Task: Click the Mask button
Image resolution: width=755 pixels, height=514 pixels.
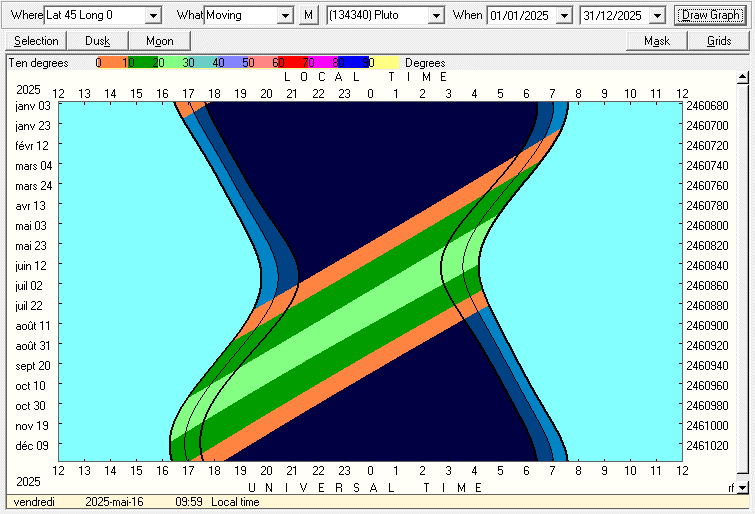Action: pyautogui.click(x=657, y=41)
